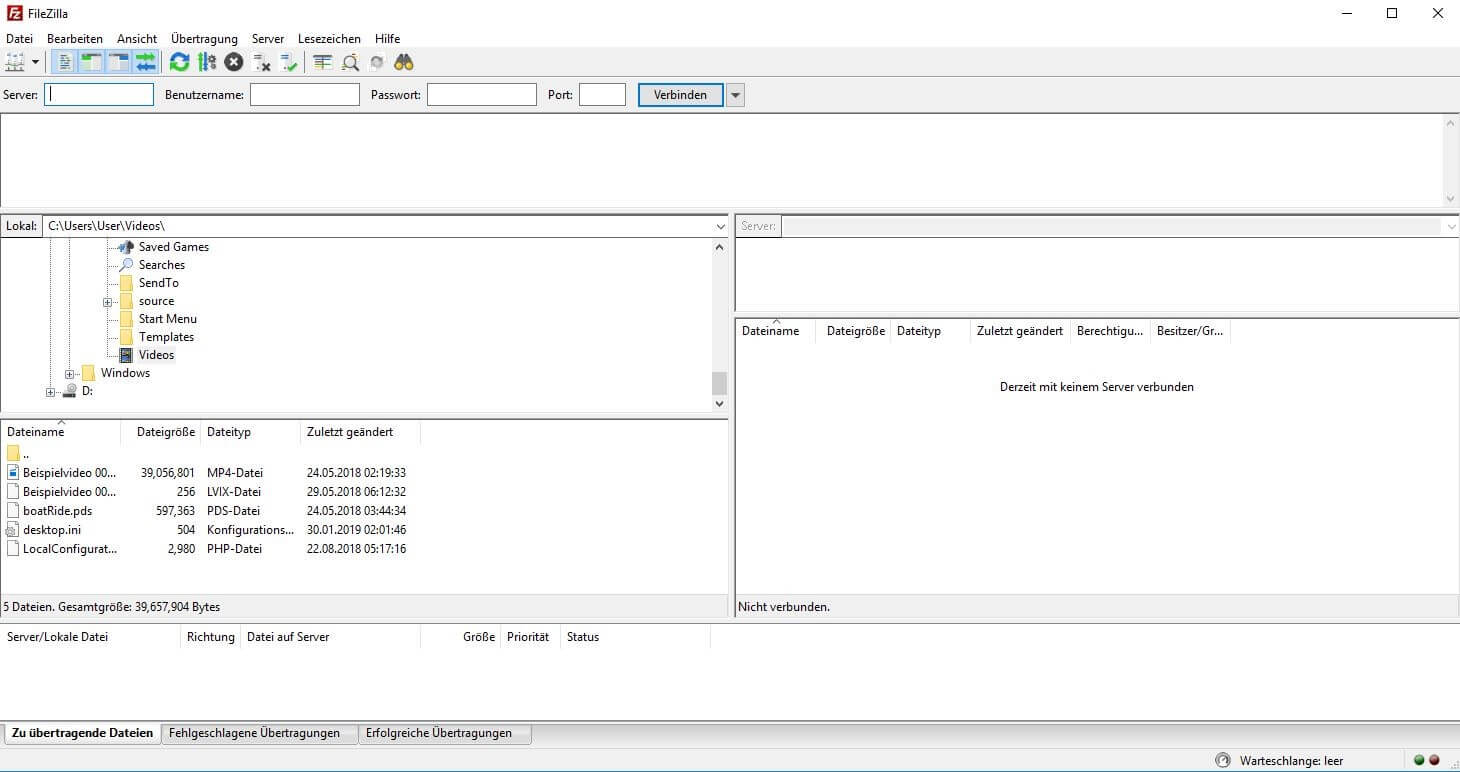Toggle the local directory tree view
Viewport: 1460px width, 772px height.
pos(92,62)
